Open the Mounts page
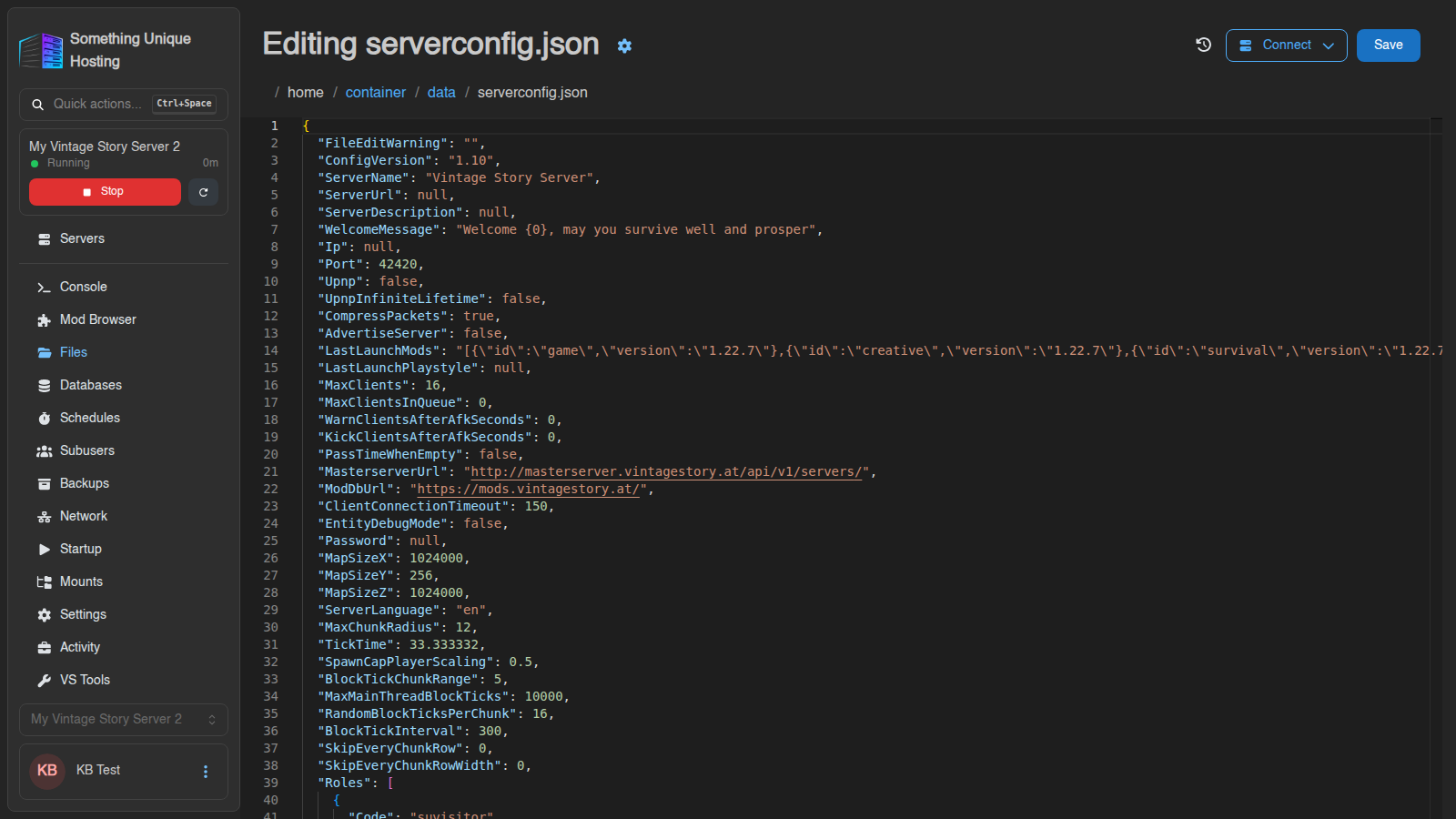The height and width of the screenshot is (819, 1456). [124, 581]
